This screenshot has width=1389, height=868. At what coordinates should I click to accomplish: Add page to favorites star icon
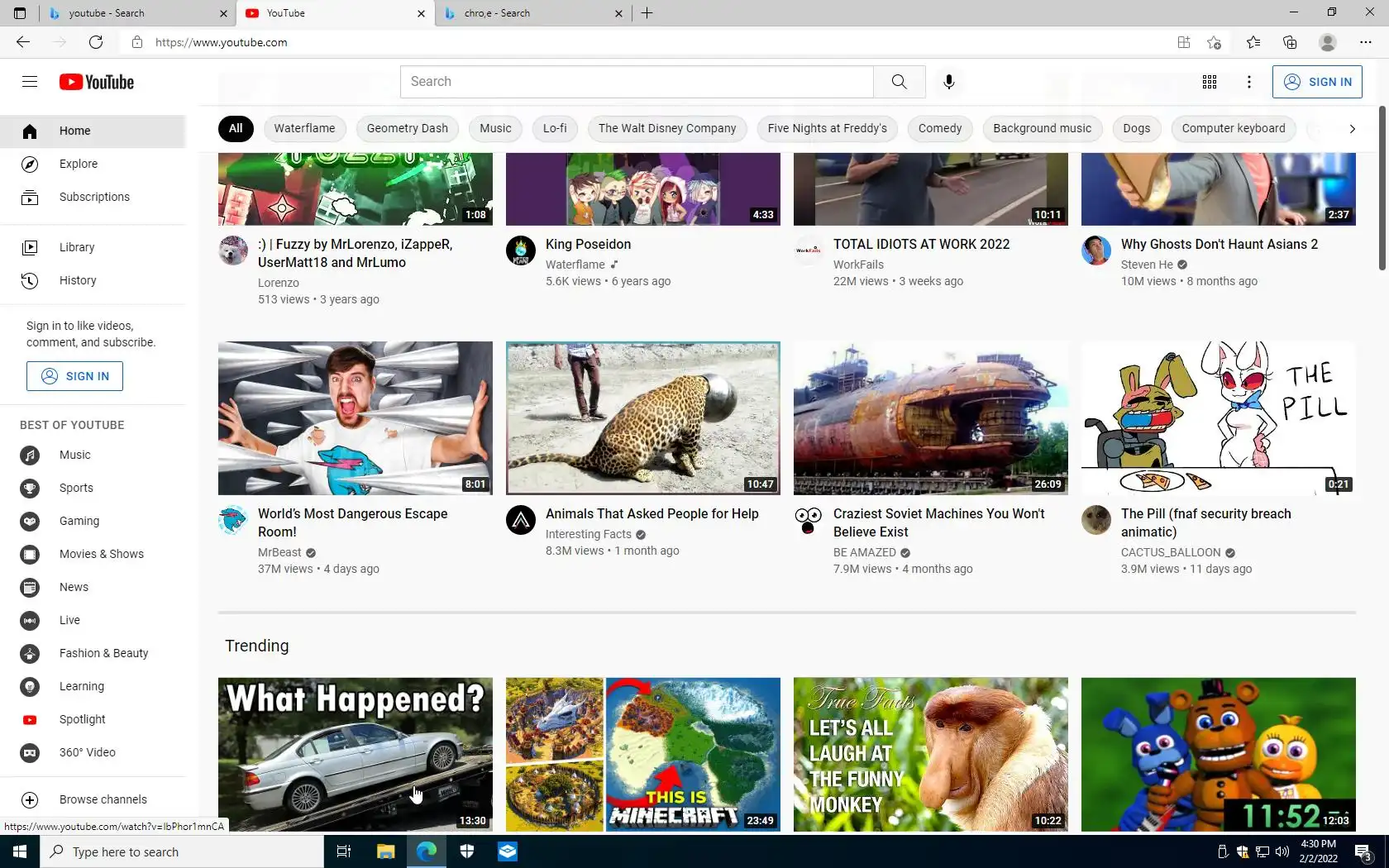(1214, 42)
